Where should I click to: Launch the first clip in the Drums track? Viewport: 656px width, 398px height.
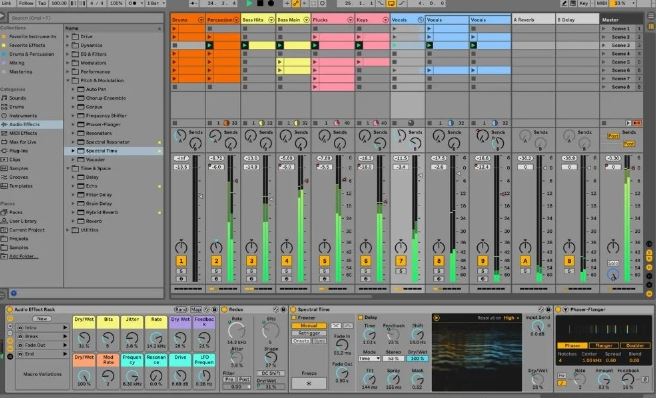point(174,28)
